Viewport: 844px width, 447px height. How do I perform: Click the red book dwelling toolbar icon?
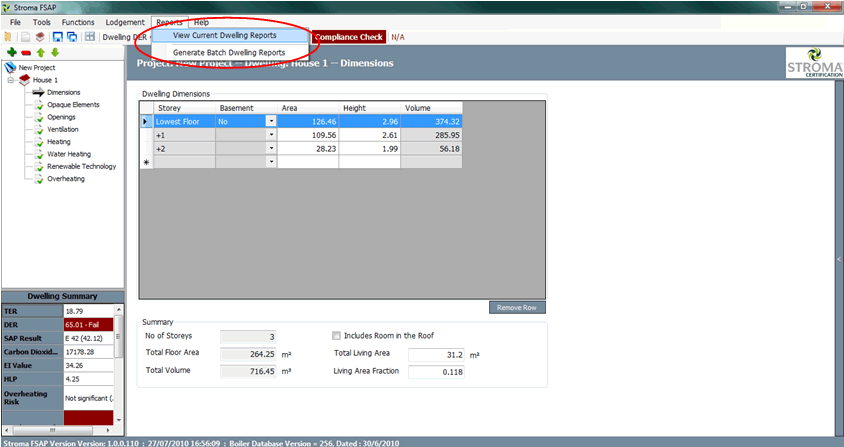click(x=40, y=37)
